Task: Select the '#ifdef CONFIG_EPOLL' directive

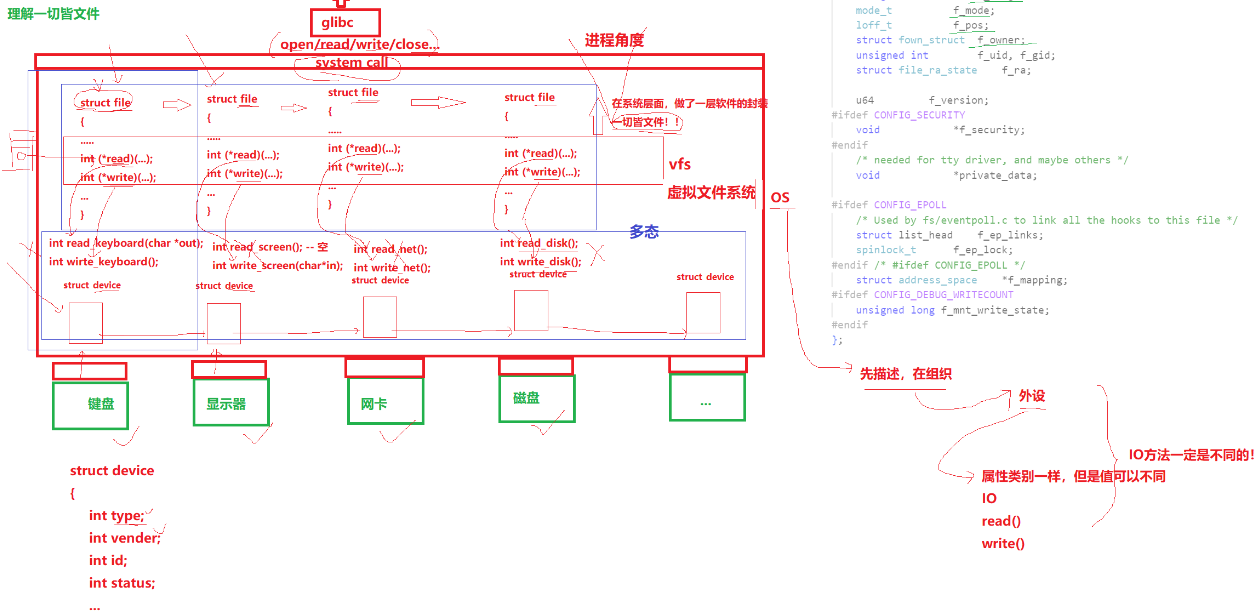Action: [889, 205]
